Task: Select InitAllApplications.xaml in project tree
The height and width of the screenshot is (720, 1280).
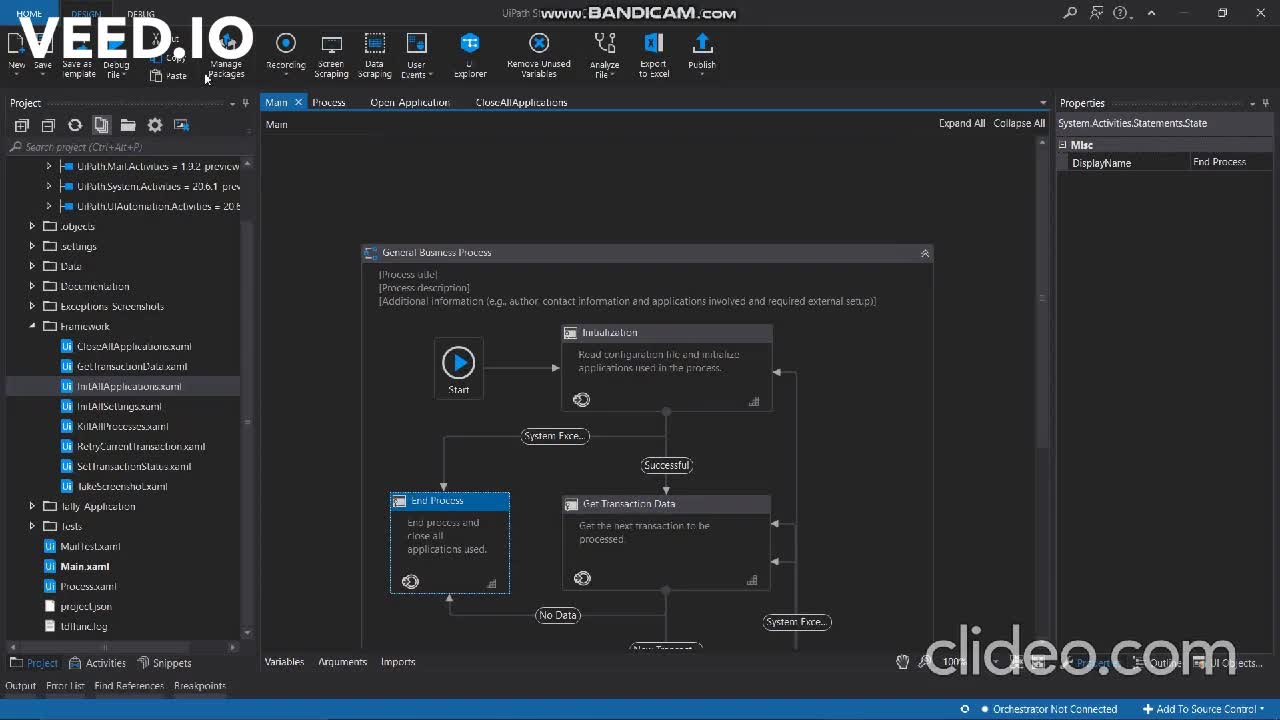Action: 129,386
